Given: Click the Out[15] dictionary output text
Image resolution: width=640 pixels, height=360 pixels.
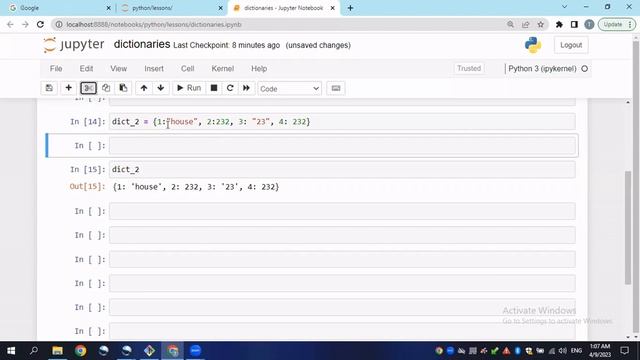Looking at the screenshot, I should 196,187.
